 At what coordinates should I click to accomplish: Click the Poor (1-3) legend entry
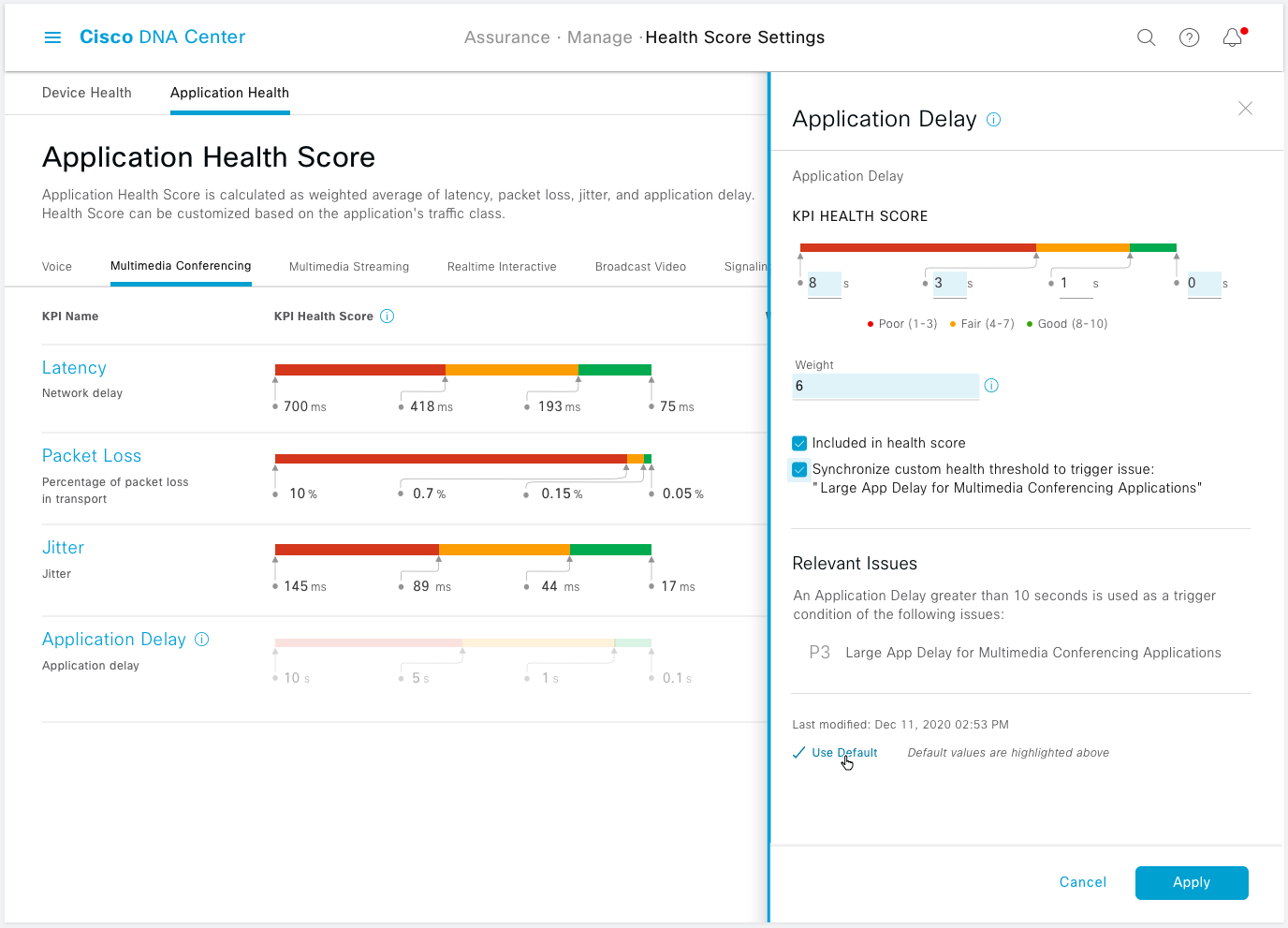click(x=902, y=324)
